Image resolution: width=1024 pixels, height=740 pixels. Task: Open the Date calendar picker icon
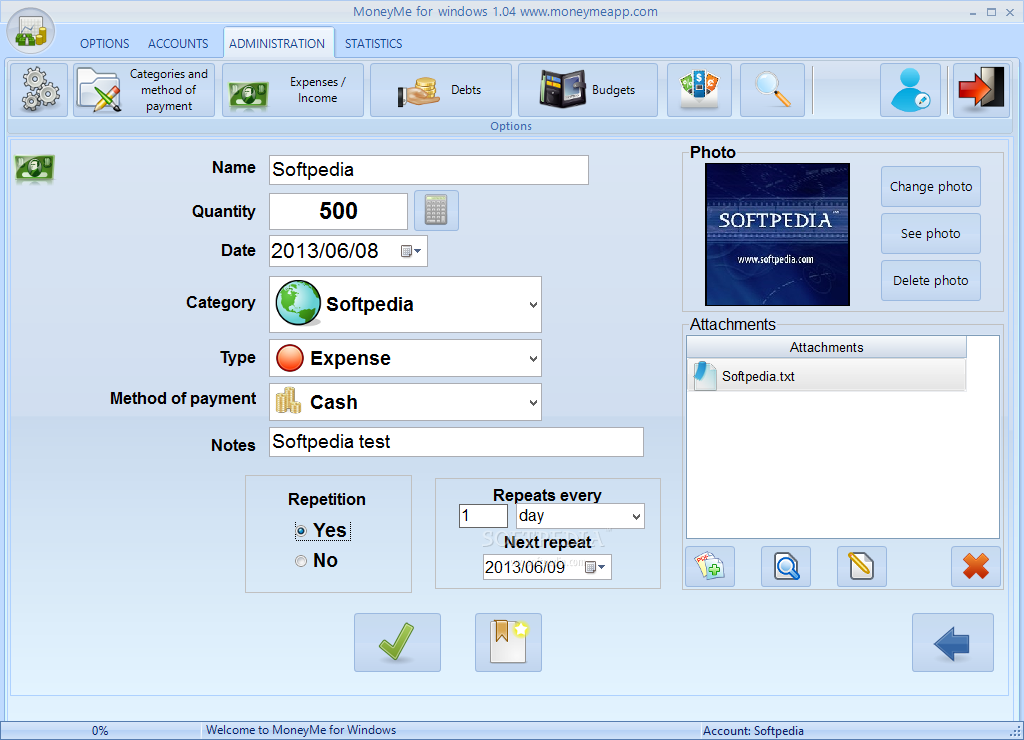411,251
